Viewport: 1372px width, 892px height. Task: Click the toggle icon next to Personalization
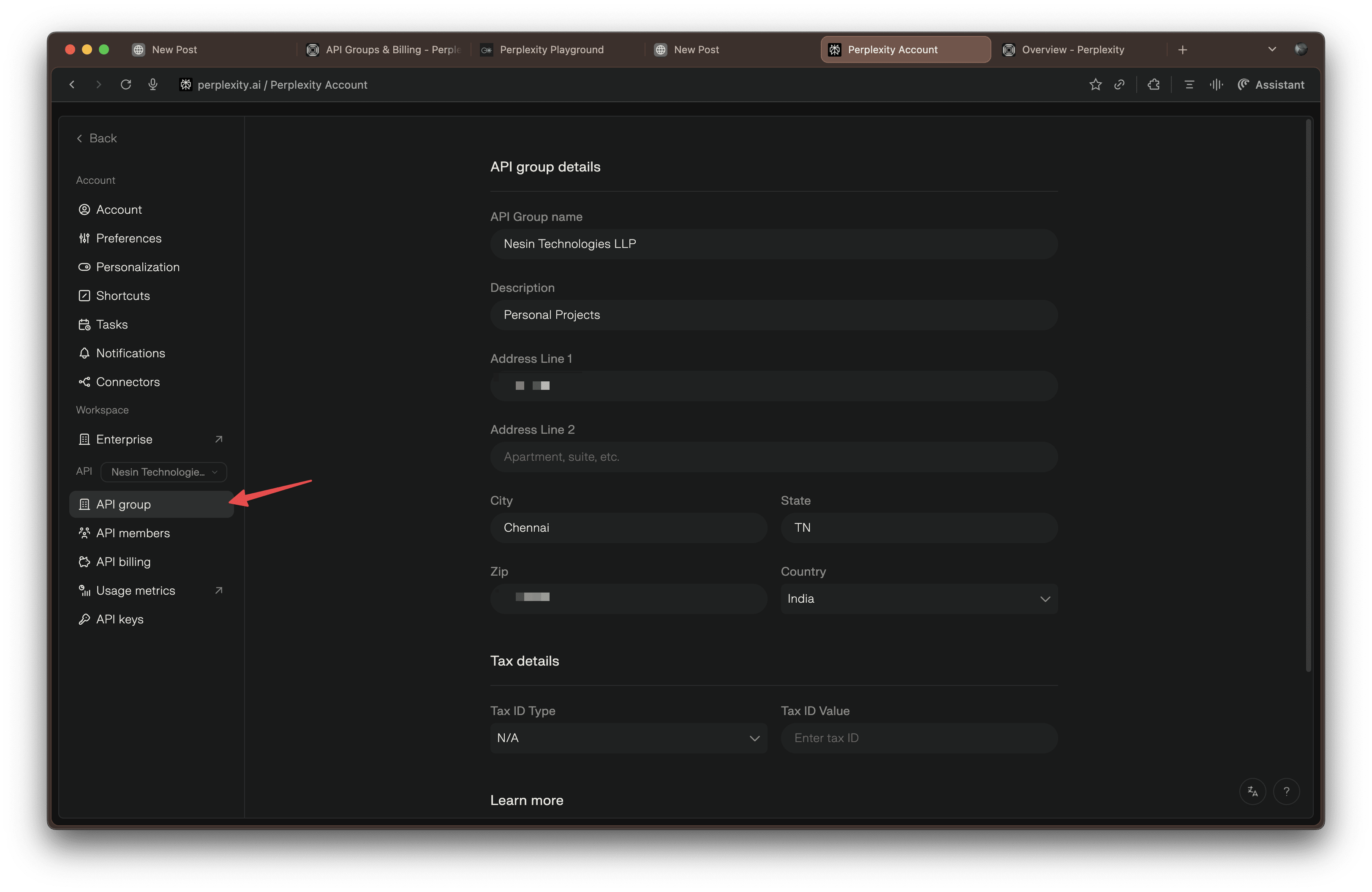click(x=84, y=267)
